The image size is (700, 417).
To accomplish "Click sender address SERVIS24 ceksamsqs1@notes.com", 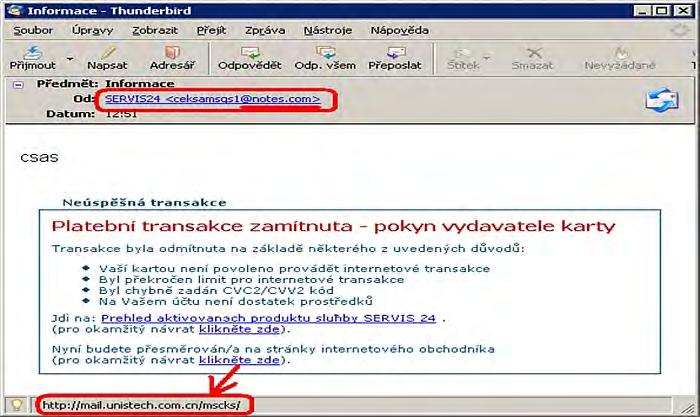I will [x=212, y=99].
